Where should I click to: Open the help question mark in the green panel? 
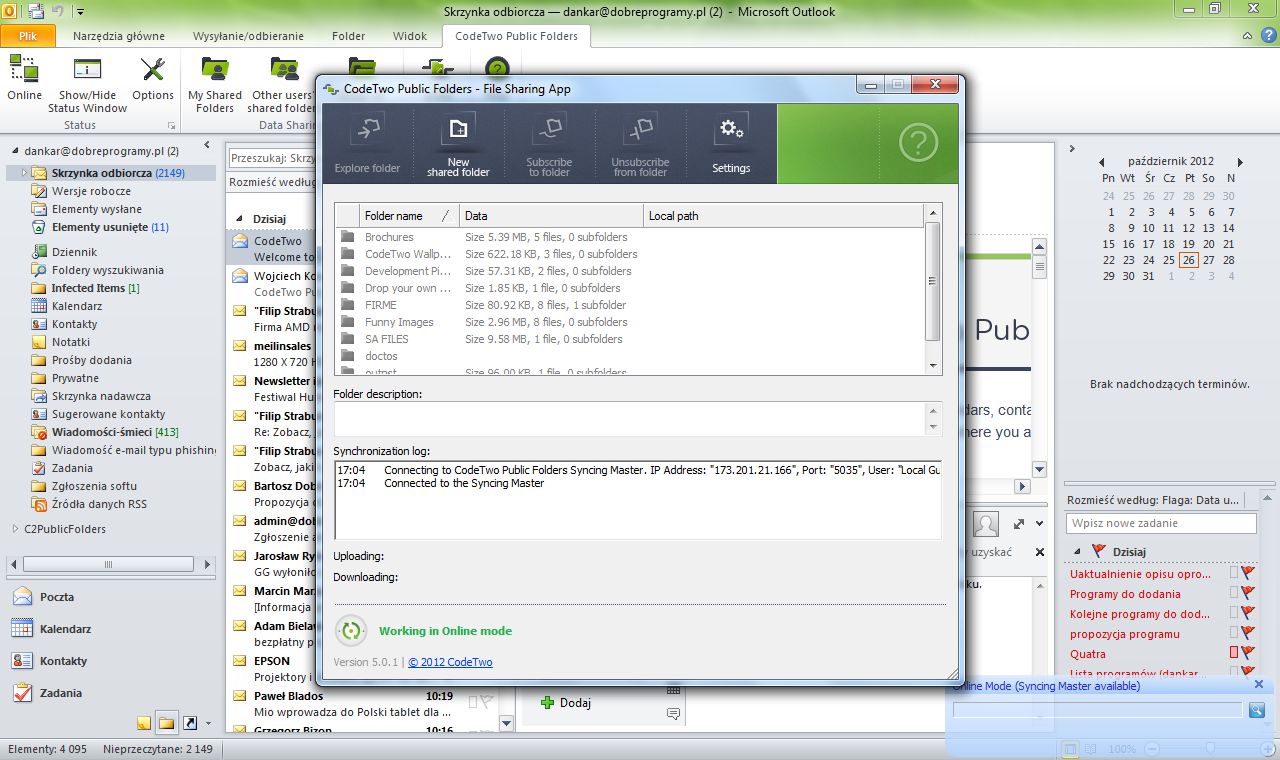pos(918,144)
